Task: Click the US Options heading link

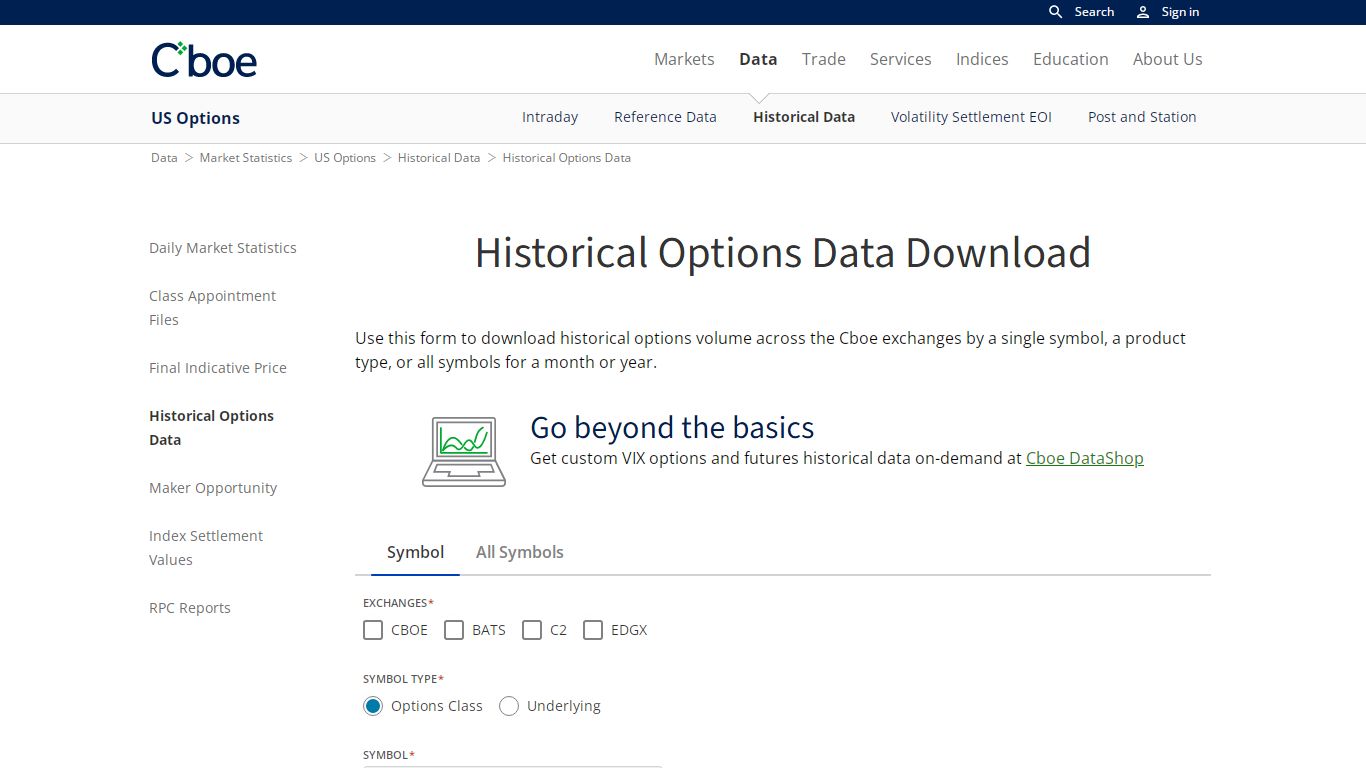Action: point(196,118)
